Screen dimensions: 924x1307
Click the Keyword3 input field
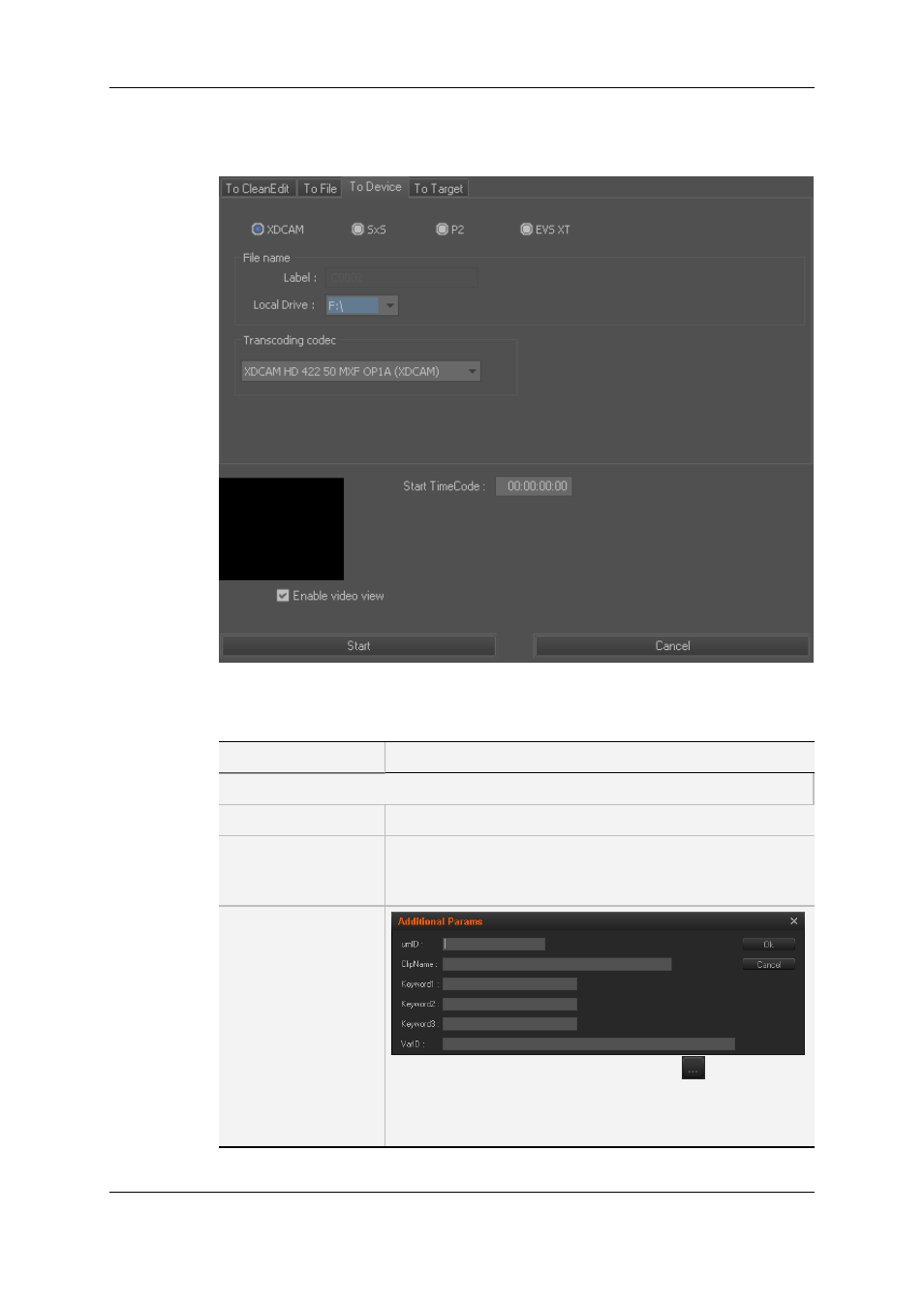(509, 1024)
